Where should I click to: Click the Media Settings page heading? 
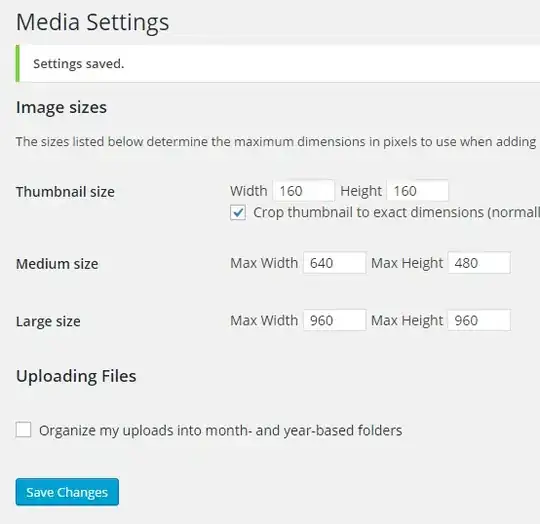pyautogui.click(x=92, y=22)
